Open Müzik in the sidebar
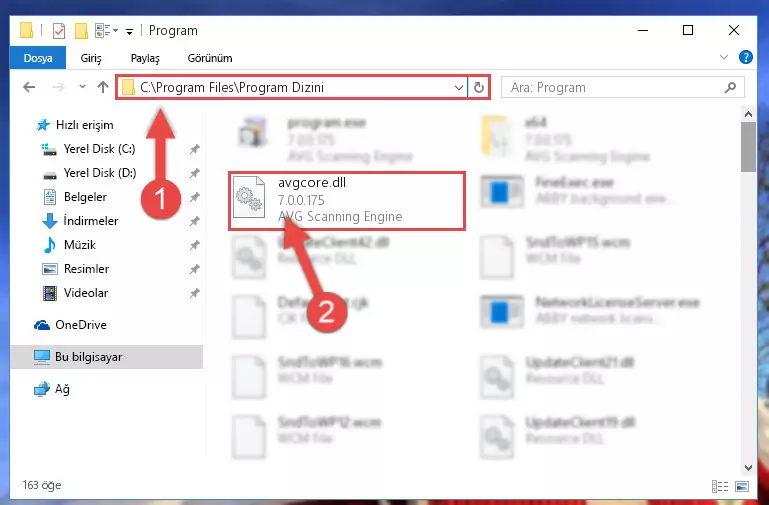 tap(69, 245)
